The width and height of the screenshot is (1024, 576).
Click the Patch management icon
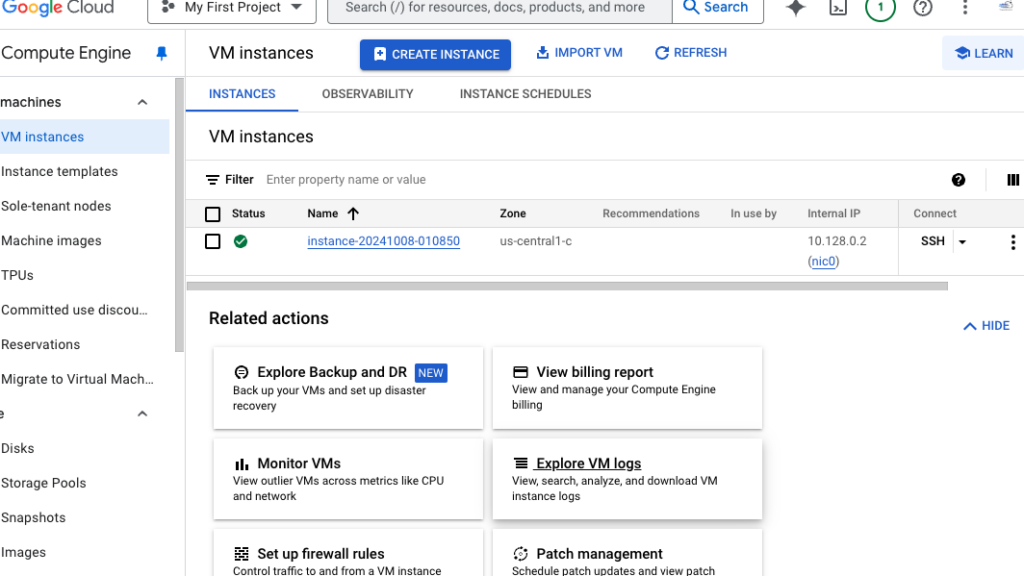520,554
